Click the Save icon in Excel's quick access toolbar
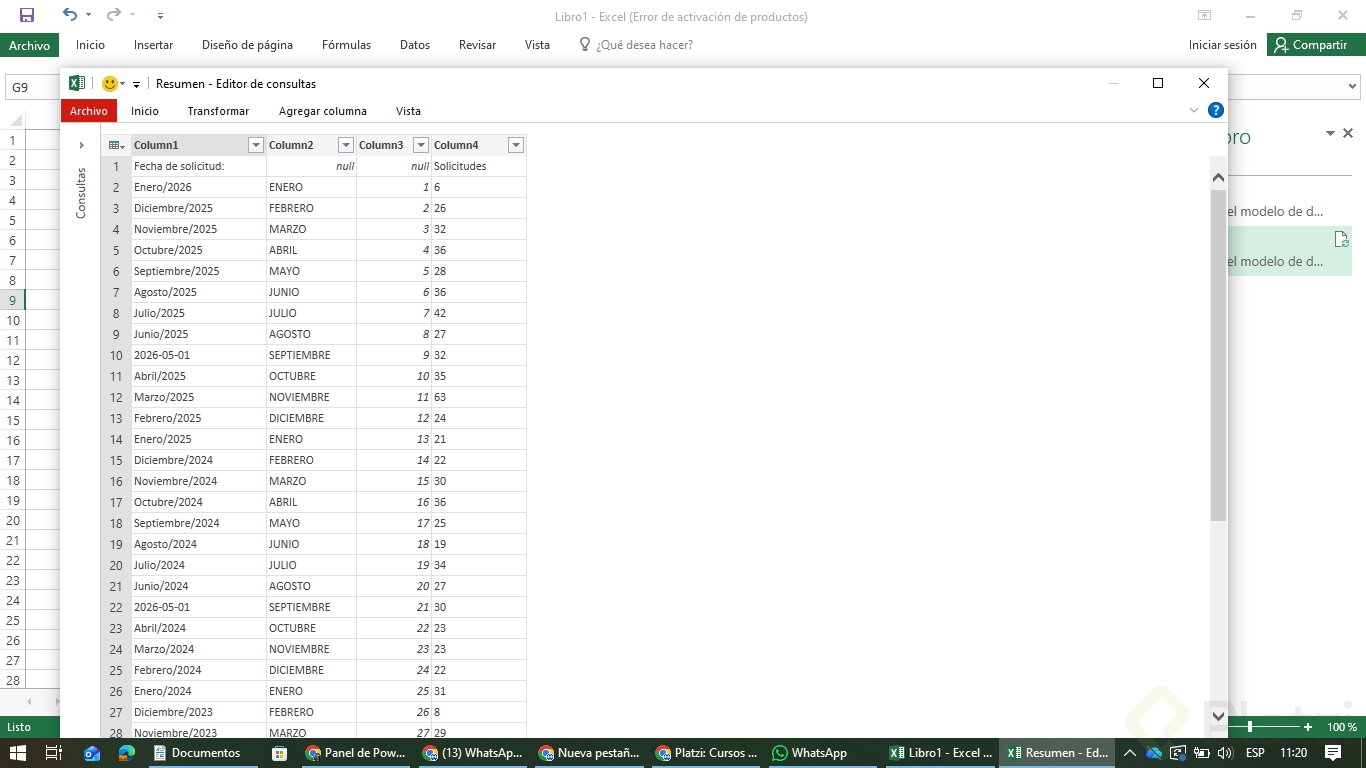 coord(27,15)
